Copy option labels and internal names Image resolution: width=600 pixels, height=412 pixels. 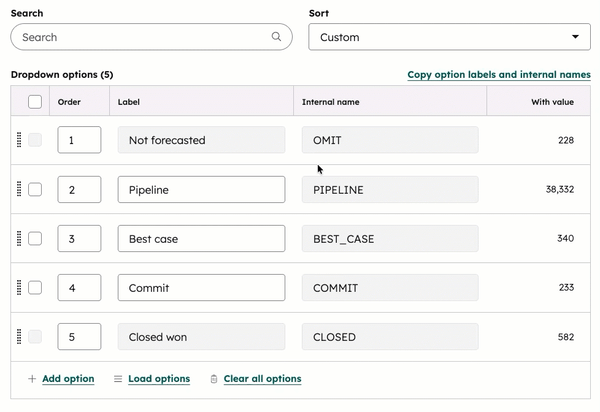coord(499,75)
